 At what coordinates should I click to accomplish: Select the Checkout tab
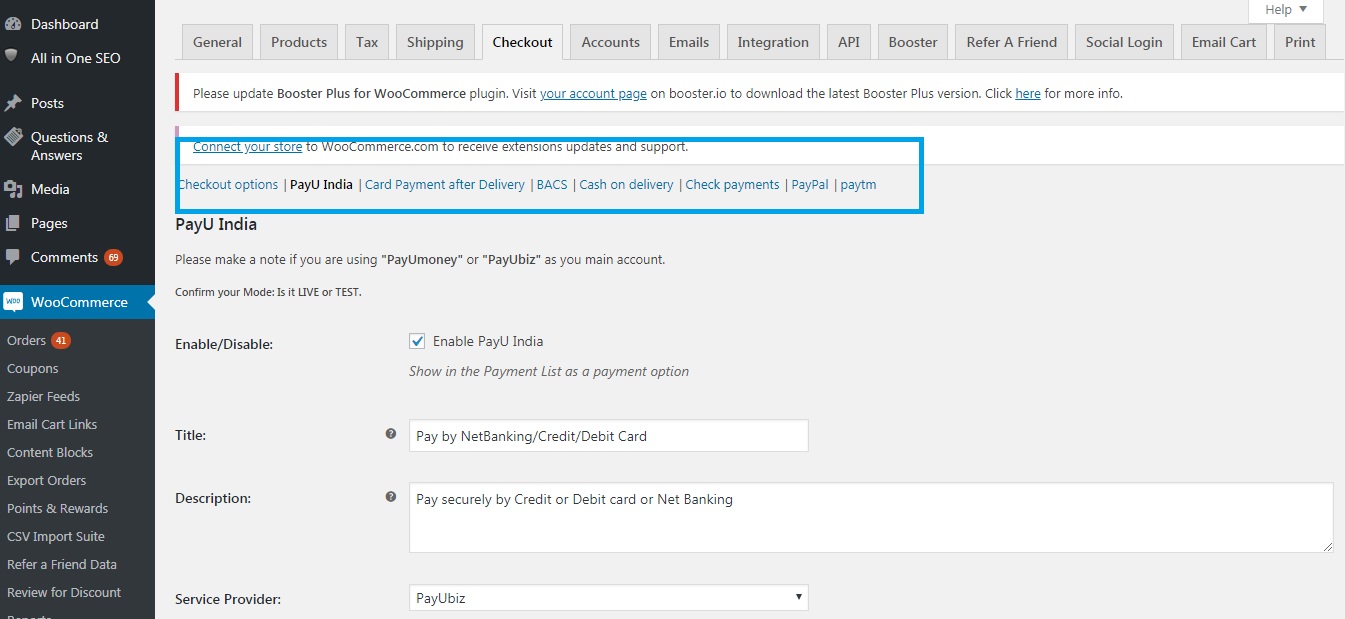pyautogui.click(x=522, y=42)
